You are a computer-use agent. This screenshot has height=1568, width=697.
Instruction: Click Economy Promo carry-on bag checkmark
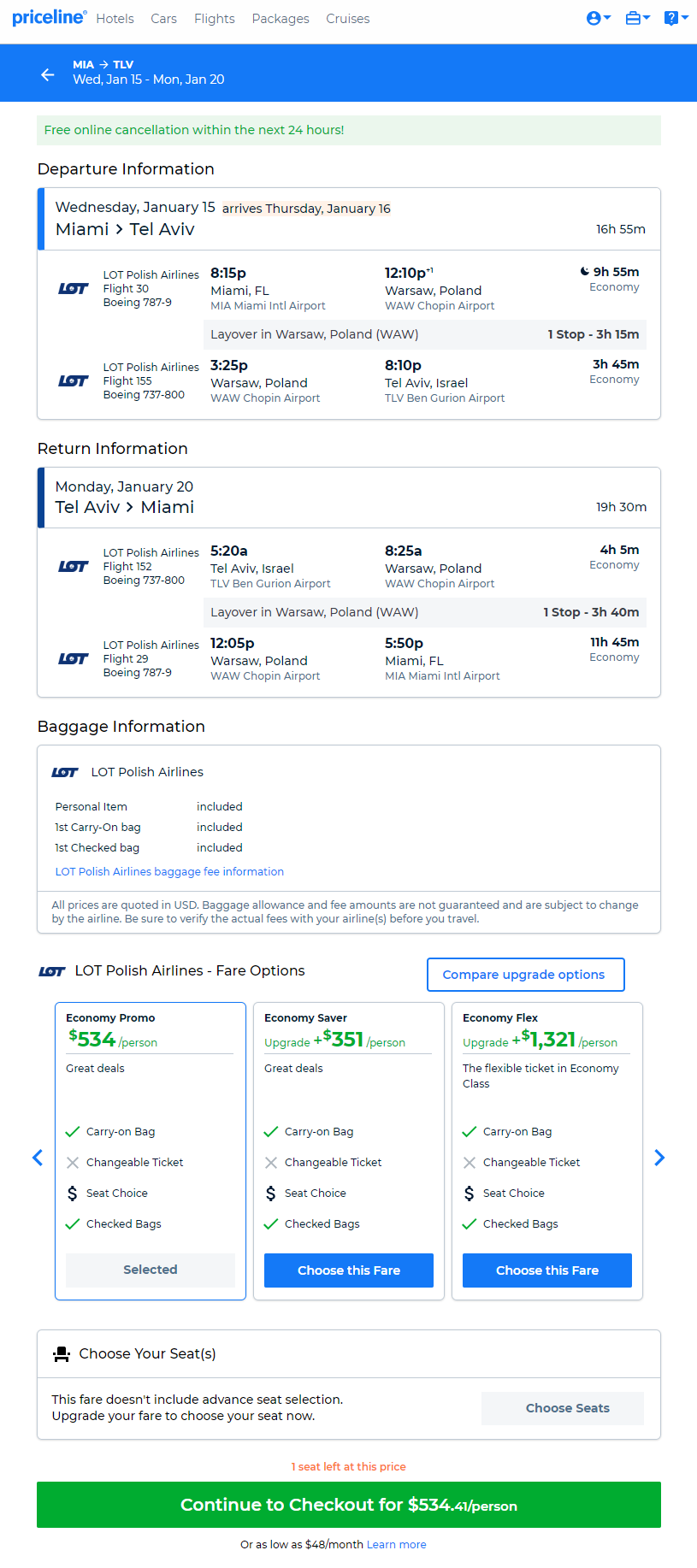coord(73,1132)
